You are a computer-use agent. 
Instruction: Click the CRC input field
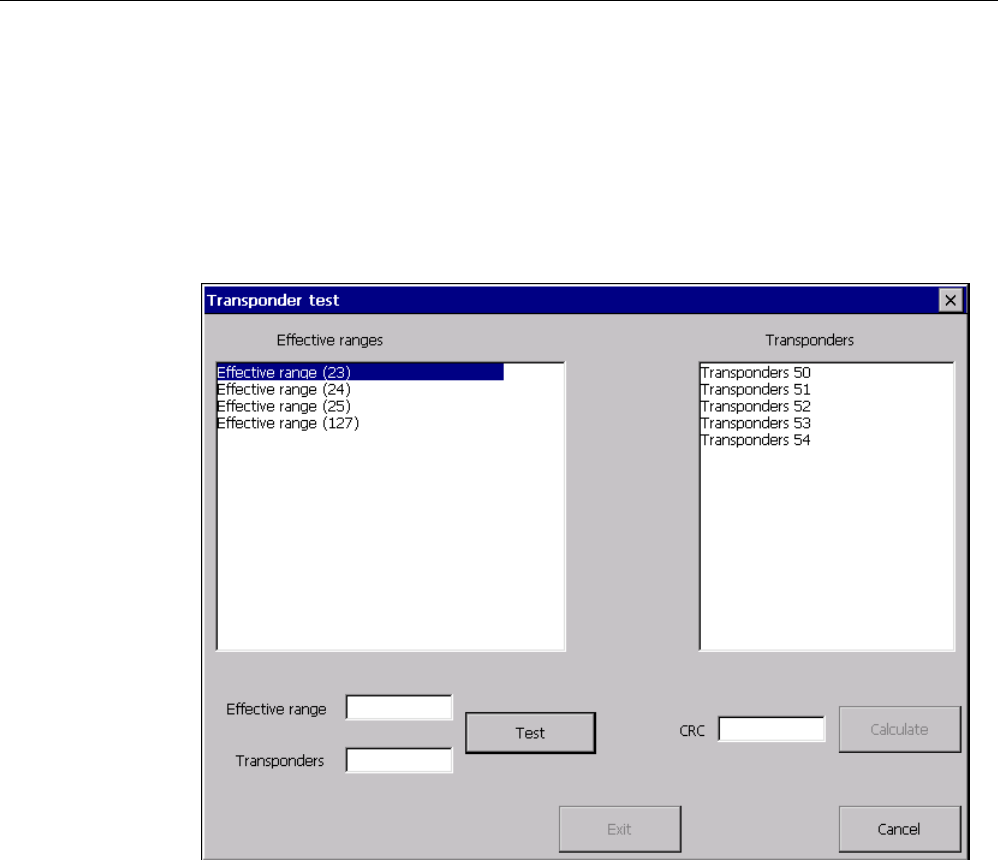[771, 729]
